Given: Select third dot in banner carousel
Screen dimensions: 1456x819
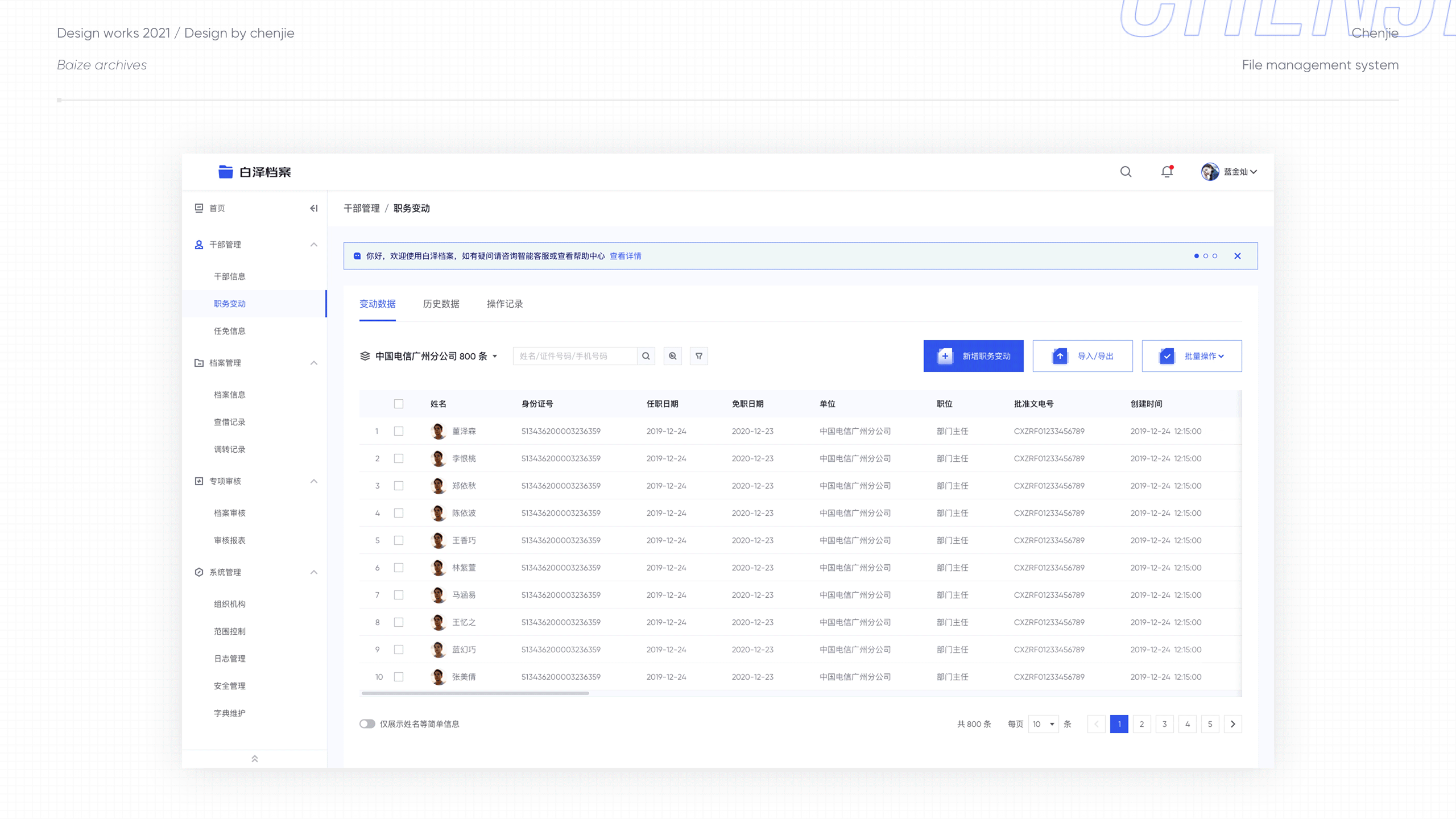Looking at the screenshot, I should tap(1215, 256).
